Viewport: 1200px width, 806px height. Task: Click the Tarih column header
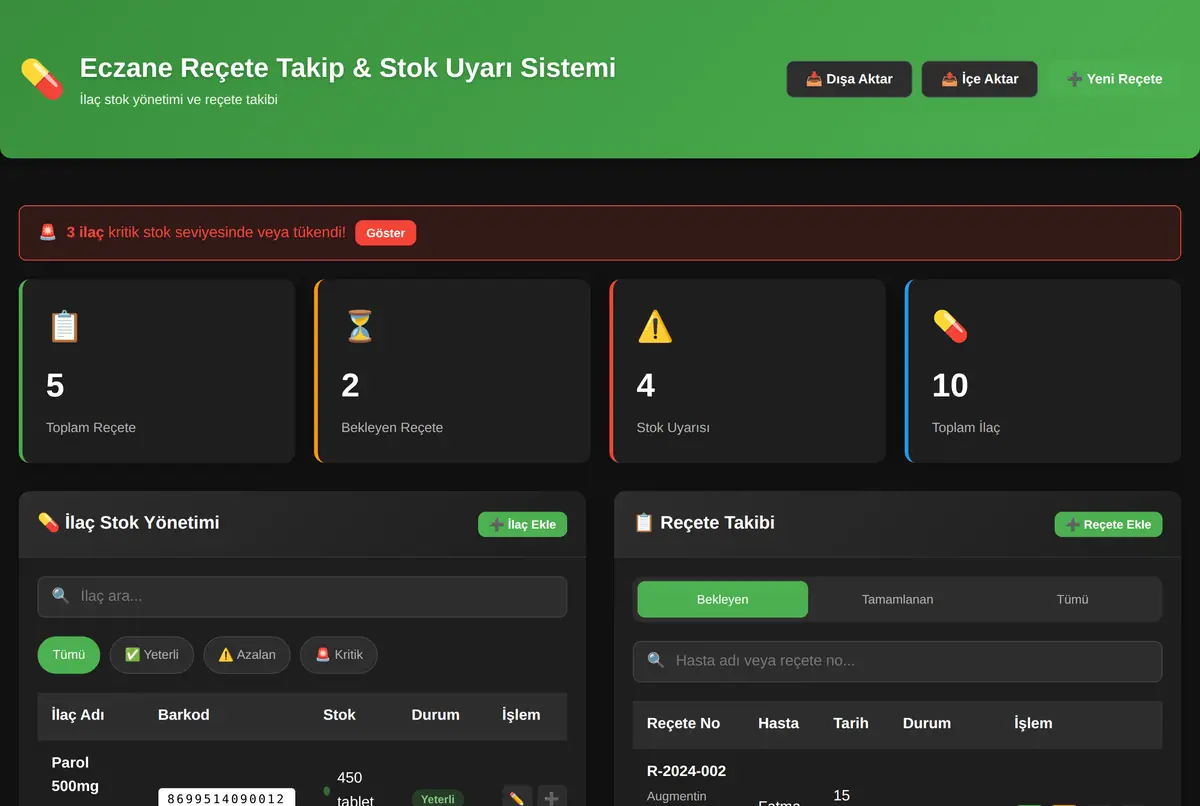point(851,723)
